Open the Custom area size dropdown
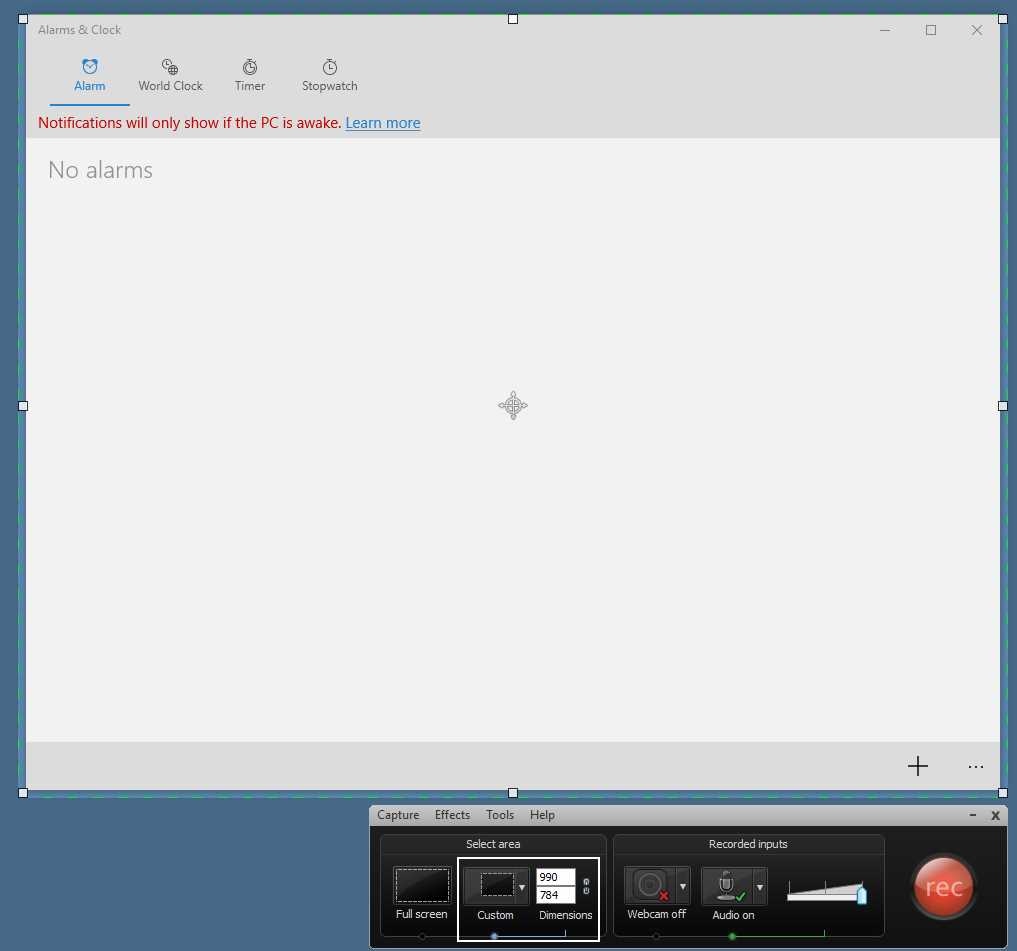The image size is (1017, 951). [522, 885]
